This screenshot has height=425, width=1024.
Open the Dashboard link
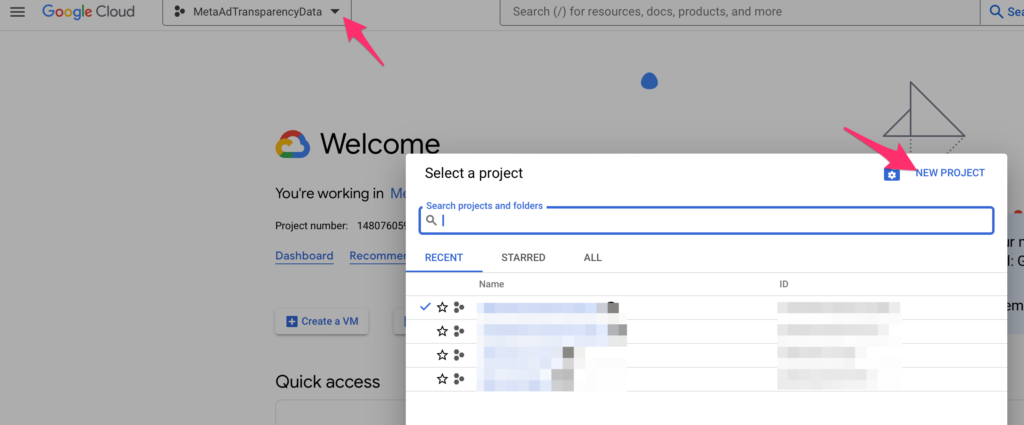[x=304, y=256]
